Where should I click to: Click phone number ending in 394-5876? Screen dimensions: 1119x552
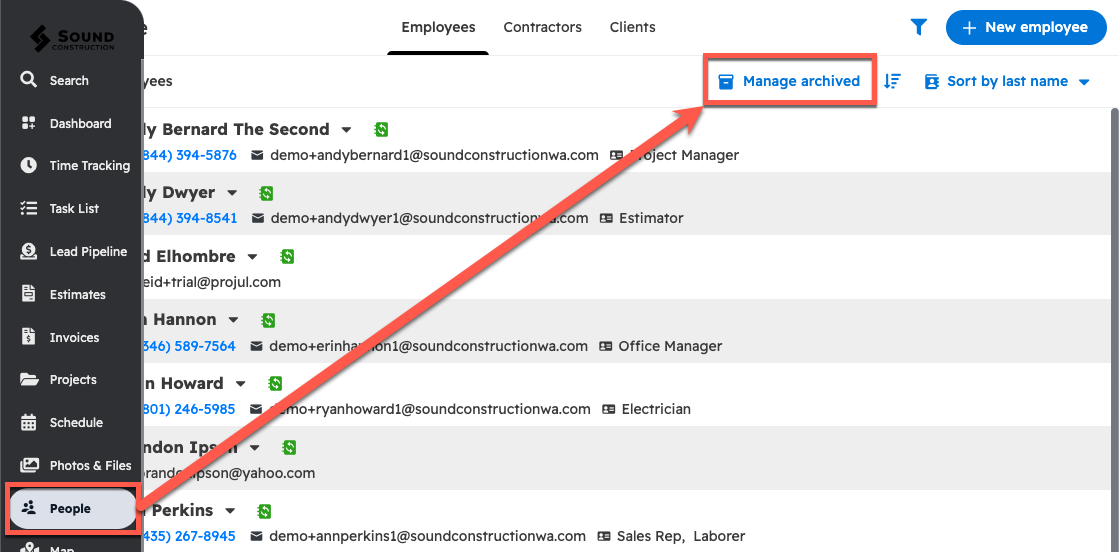click(x=192, y=155)
